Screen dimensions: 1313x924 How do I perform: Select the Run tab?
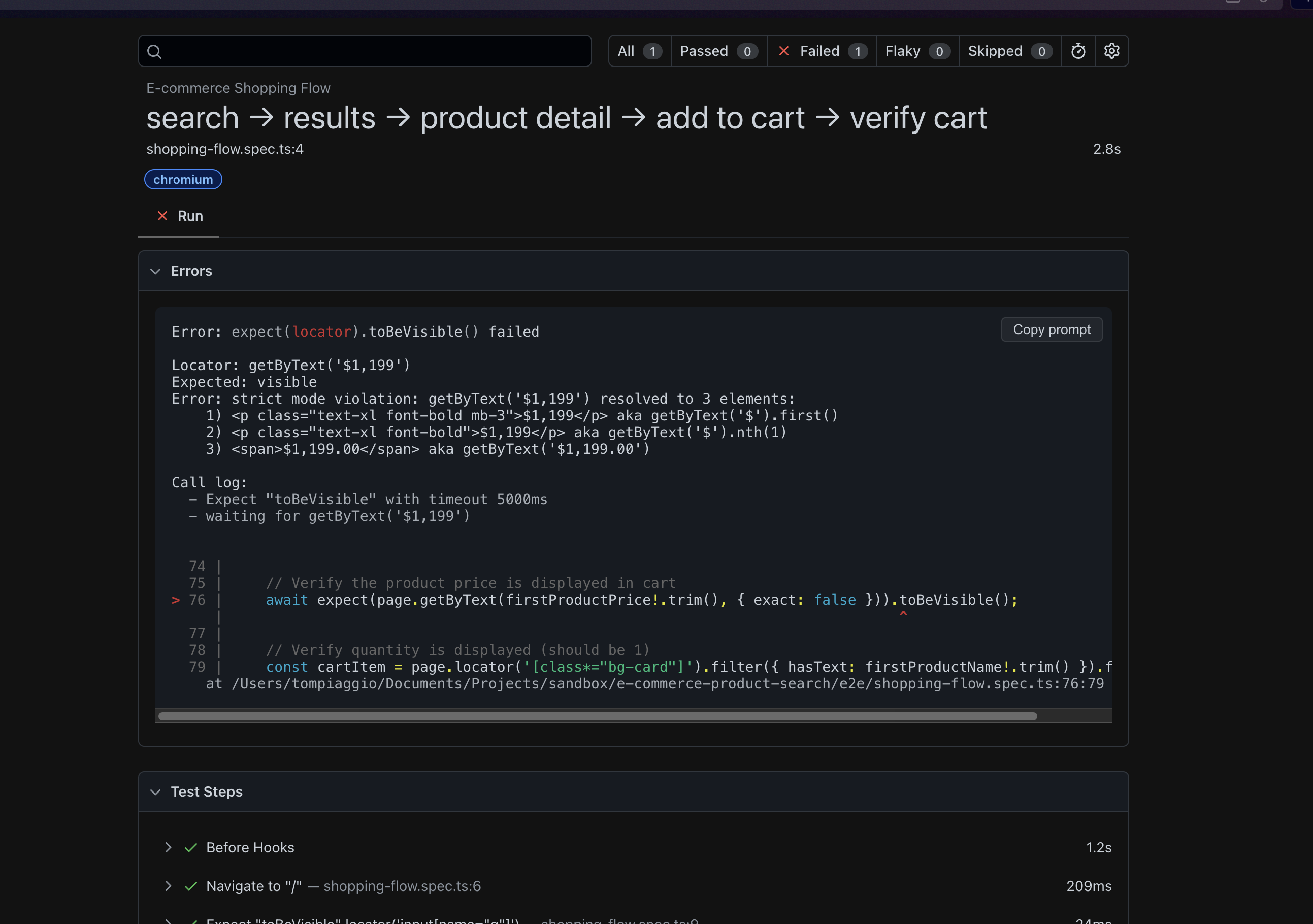coord(190,216)
